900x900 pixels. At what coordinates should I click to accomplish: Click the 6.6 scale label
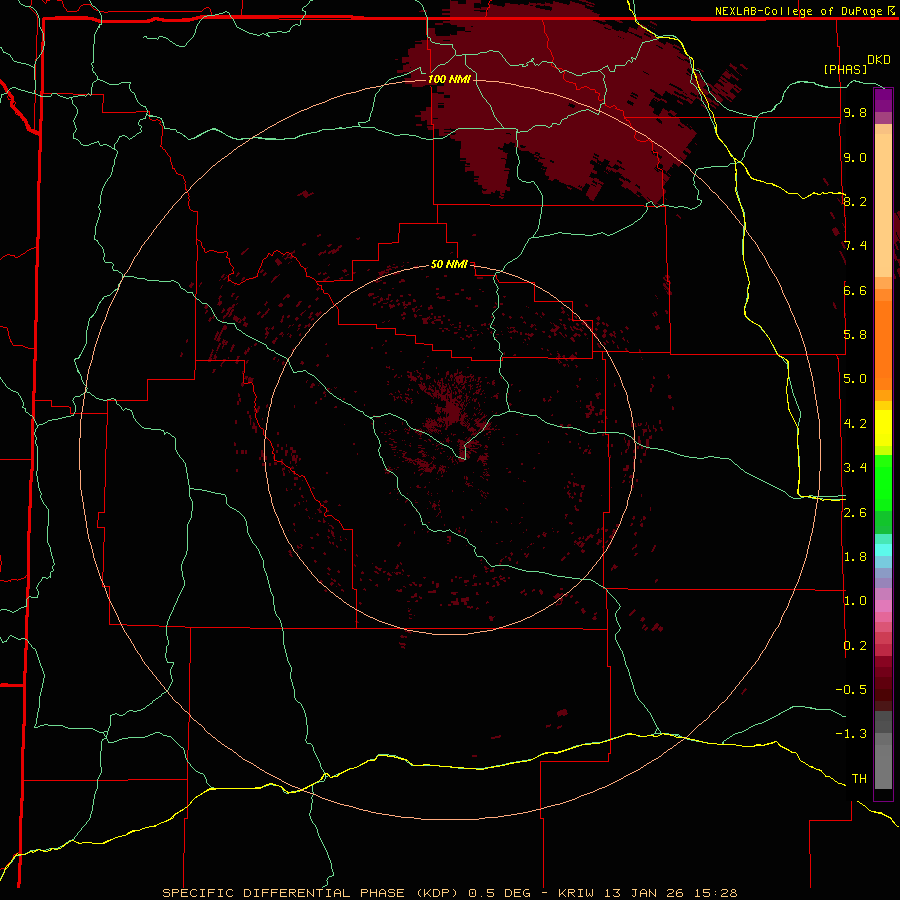855,290
